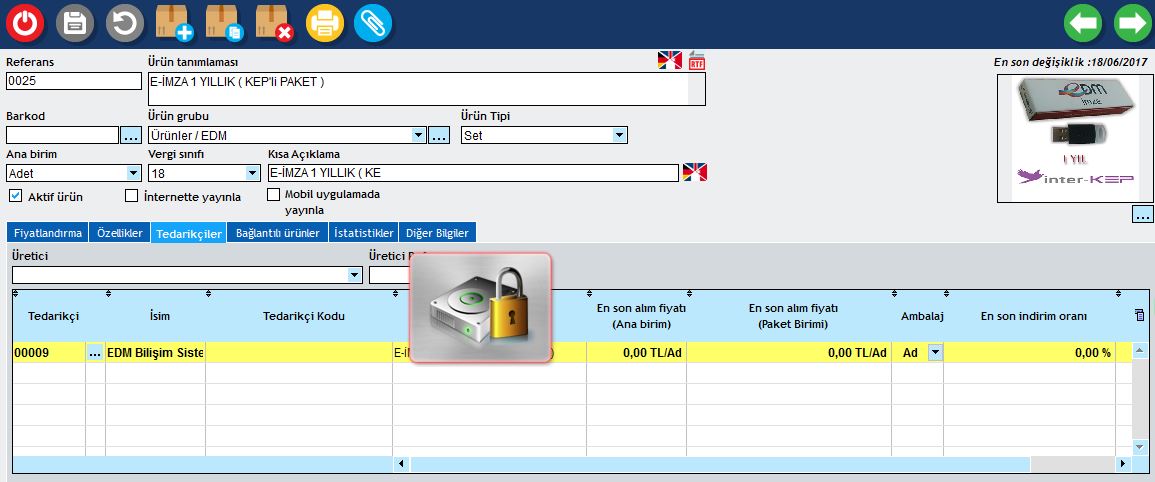Viewport: 1155px width, 482px height.
Task: Click the Referans input field
Action: coord(73,81)
